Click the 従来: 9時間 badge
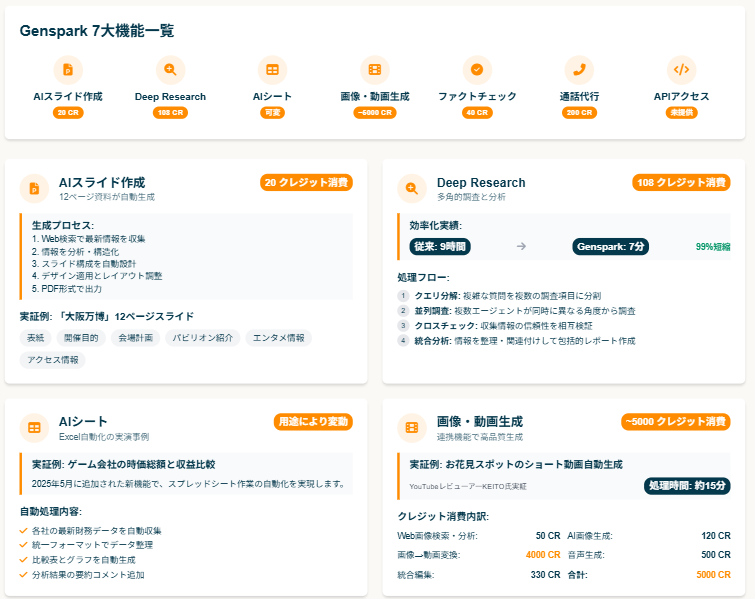 coord(440,247)
